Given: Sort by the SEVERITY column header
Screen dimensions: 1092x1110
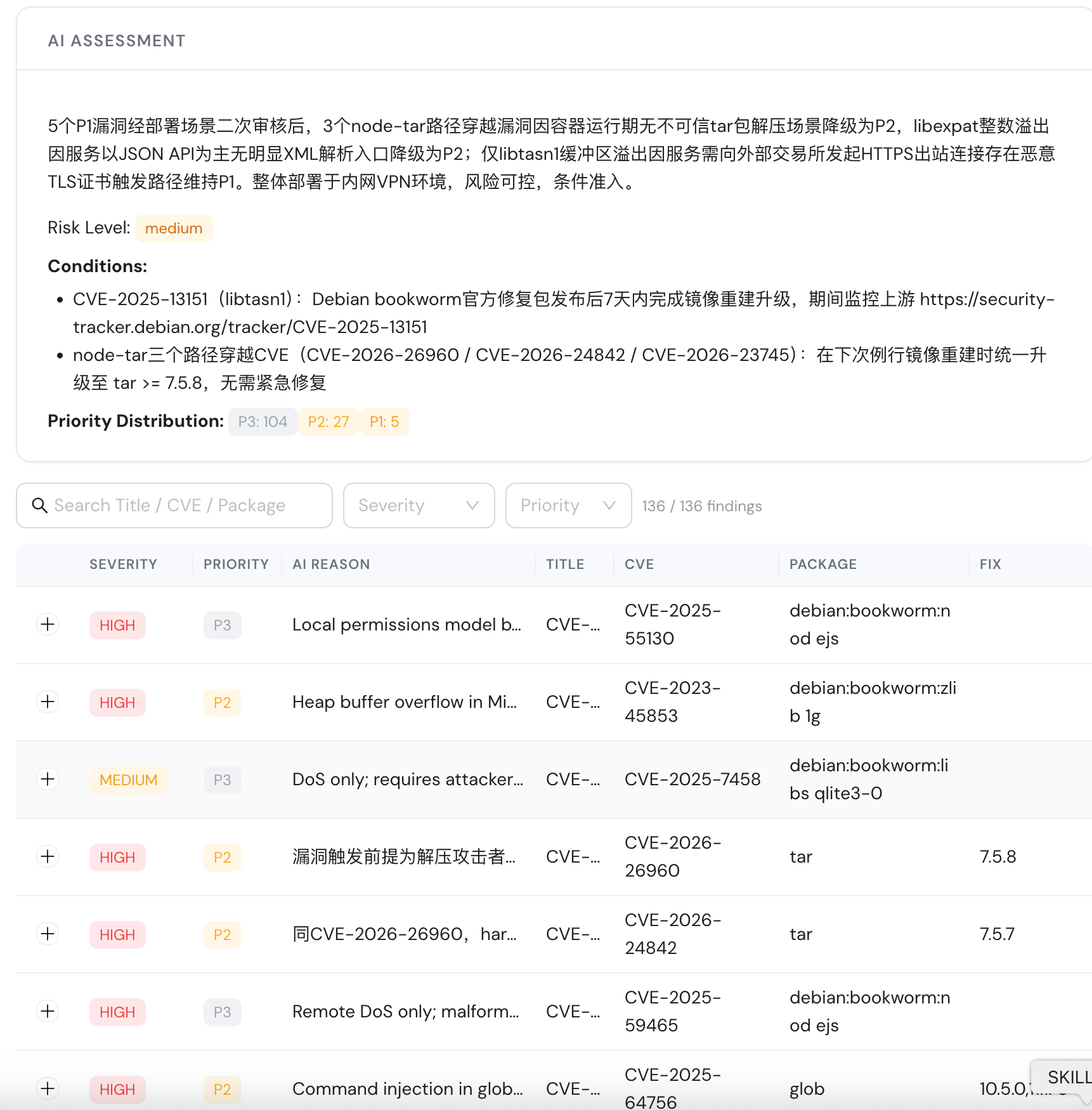Looking at the screenshot, I should 123,565.
